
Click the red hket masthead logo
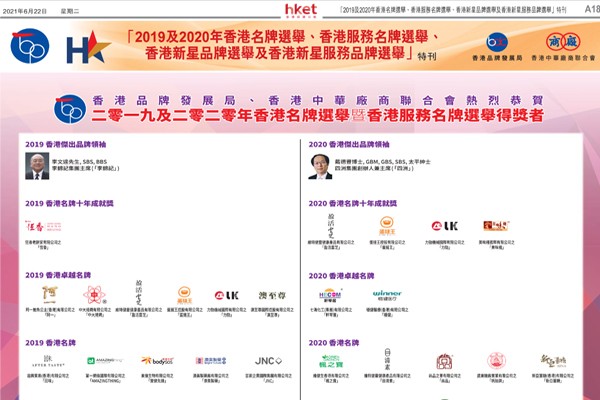click(x=301, y=10)
